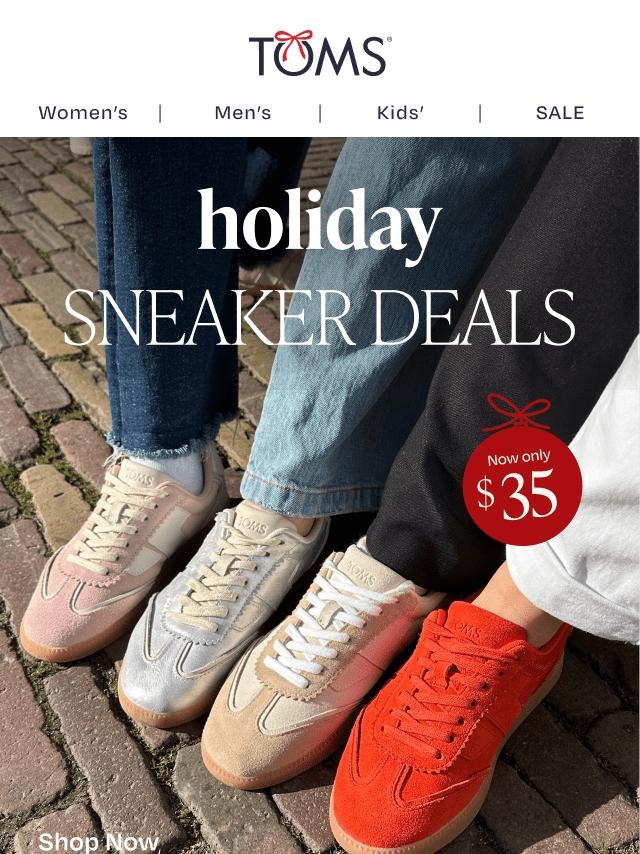Click the red bow on TOMS letter O

pos(294,42)
